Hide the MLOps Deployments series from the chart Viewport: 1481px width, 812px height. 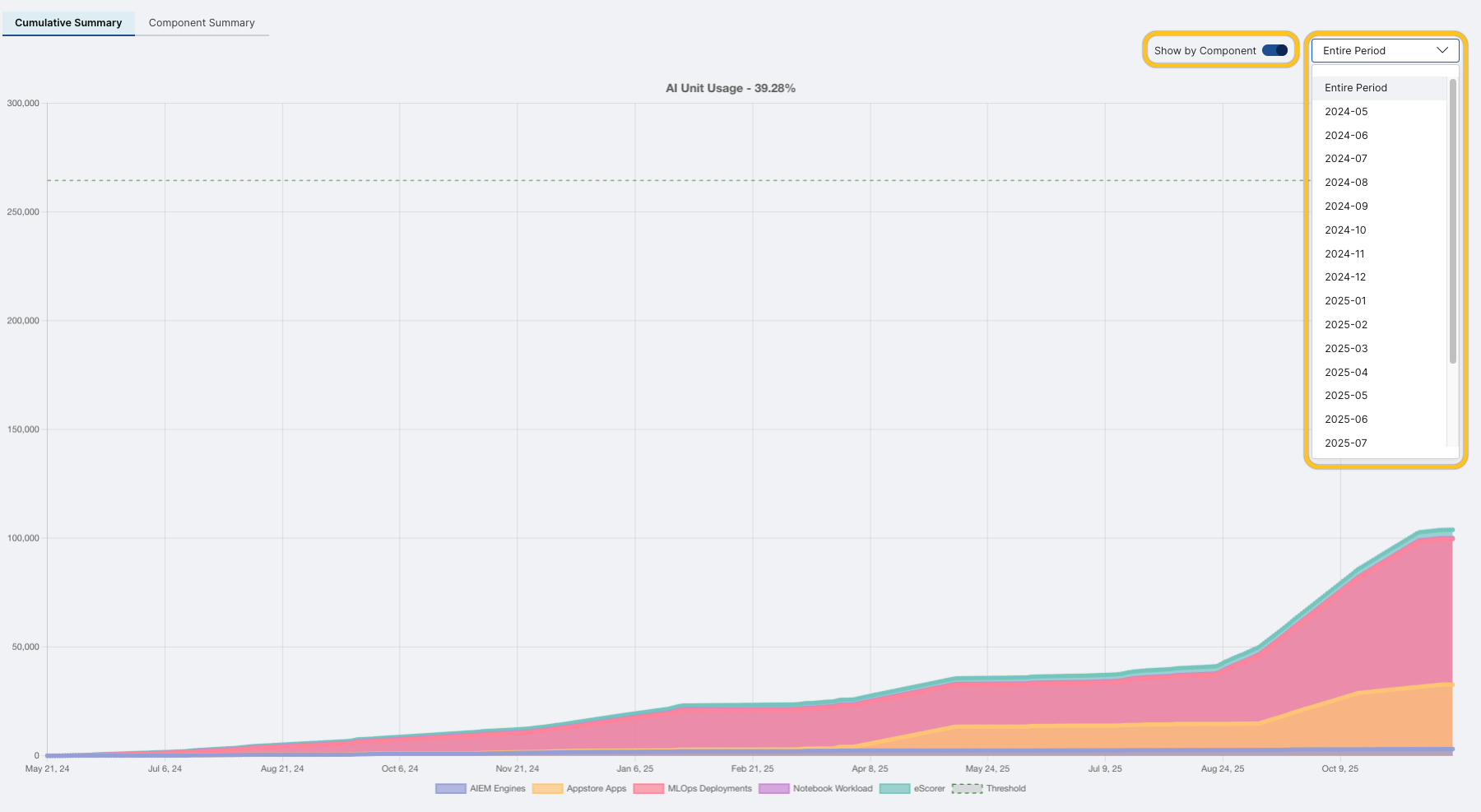click(693, 788)
